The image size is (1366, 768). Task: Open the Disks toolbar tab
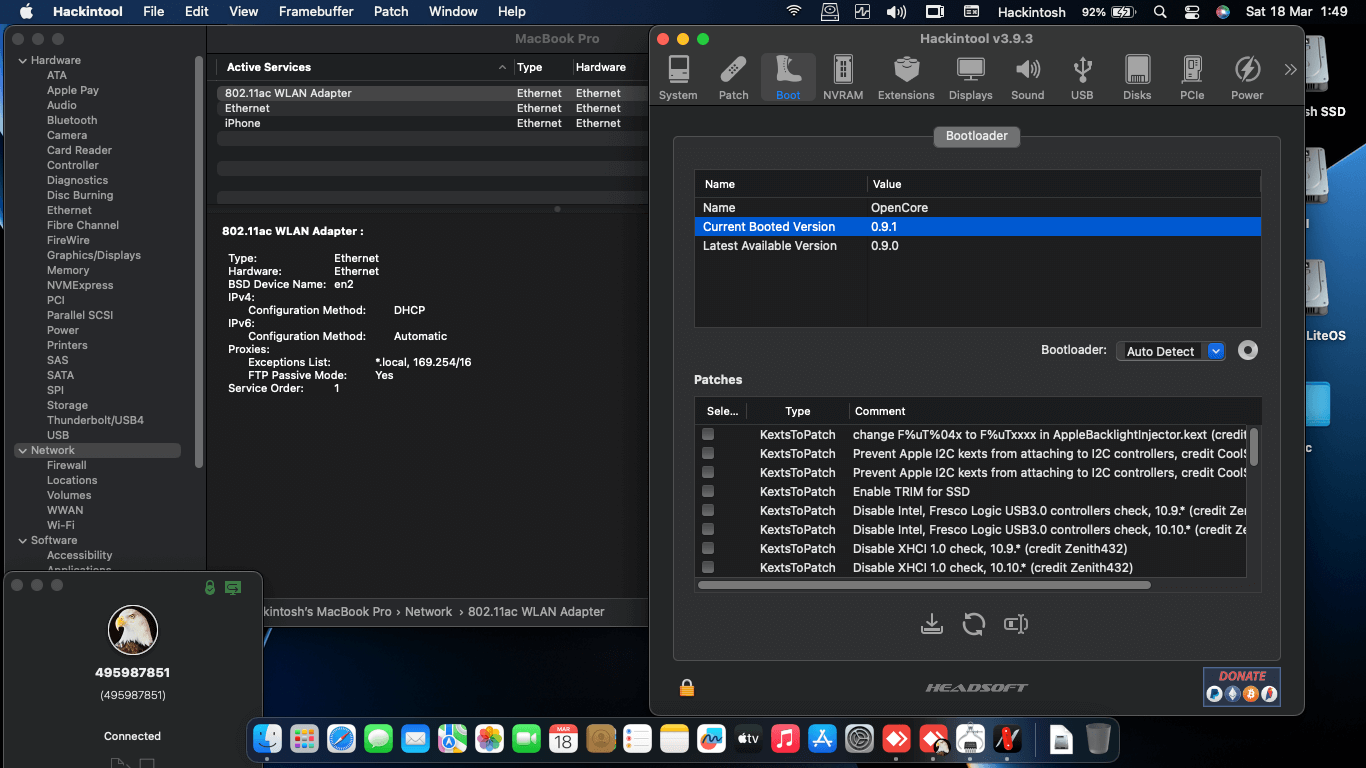(x=1137, y=78)
